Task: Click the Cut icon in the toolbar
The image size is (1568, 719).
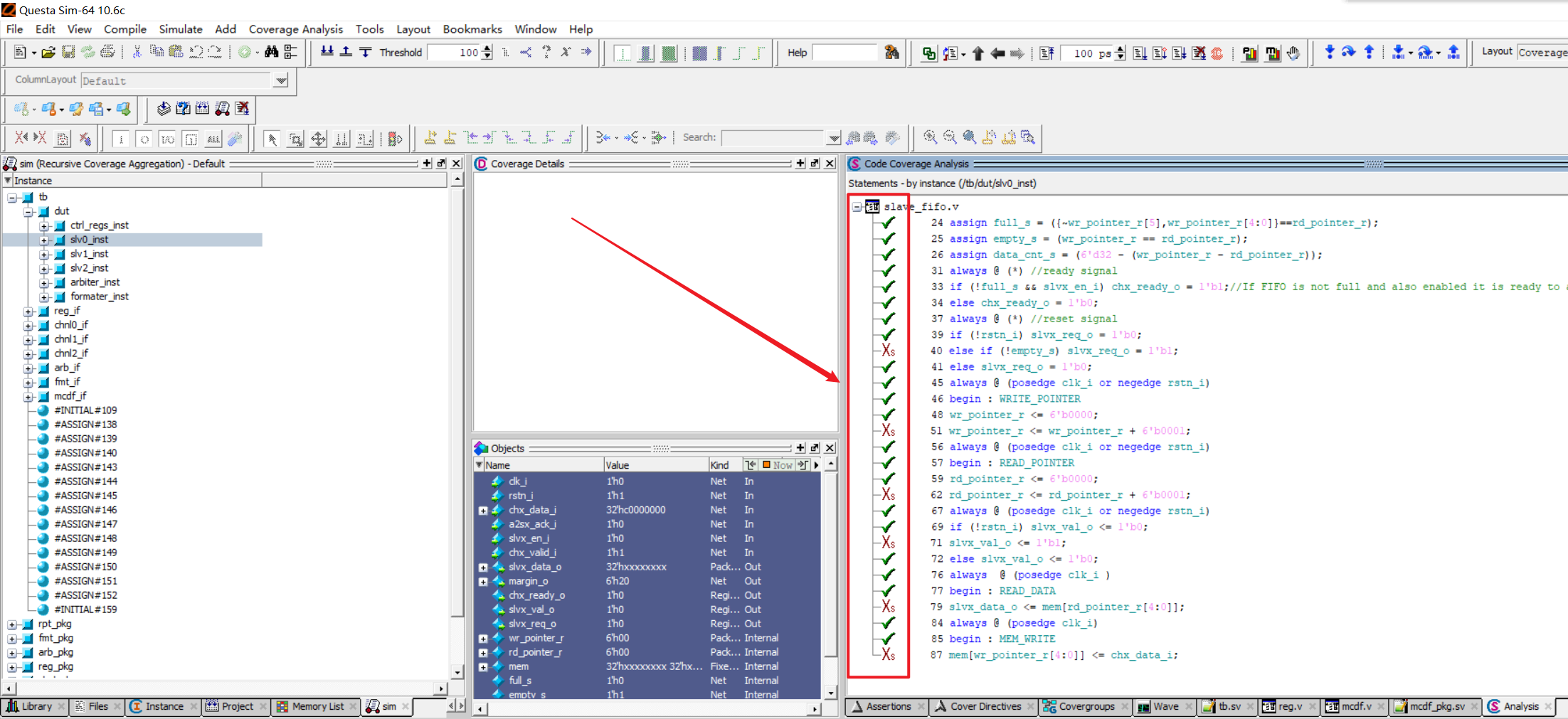Action: click(137, 52)
